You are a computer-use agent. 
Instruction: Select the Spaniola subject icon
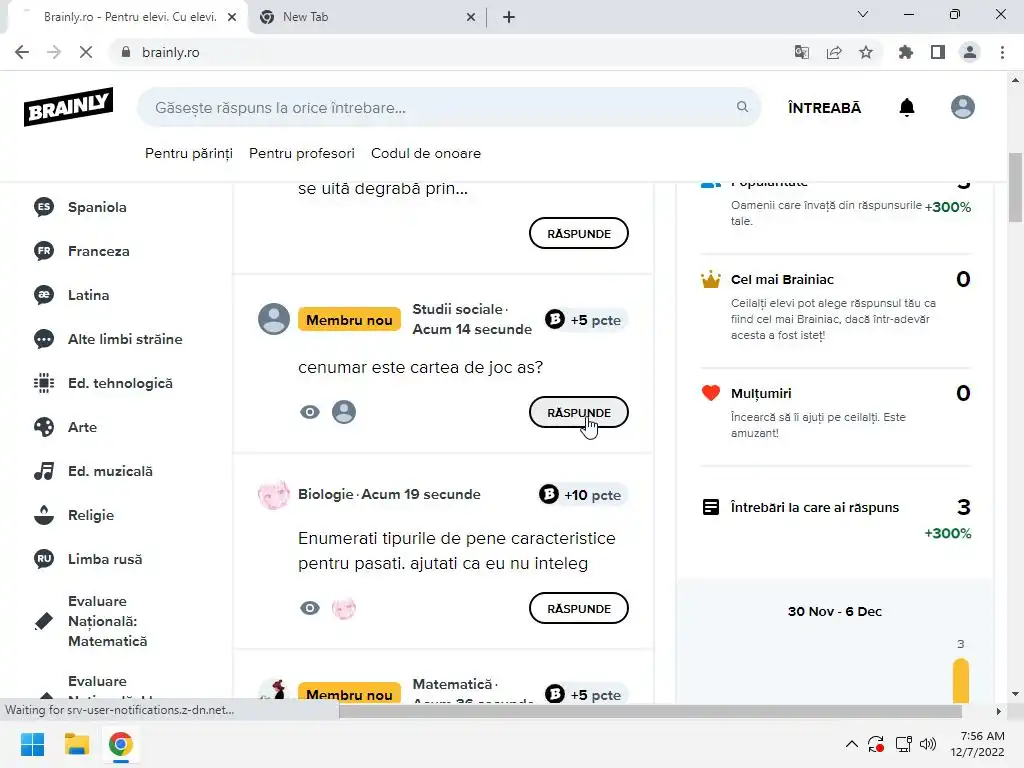pyautogui.click(x=44, y=207)
